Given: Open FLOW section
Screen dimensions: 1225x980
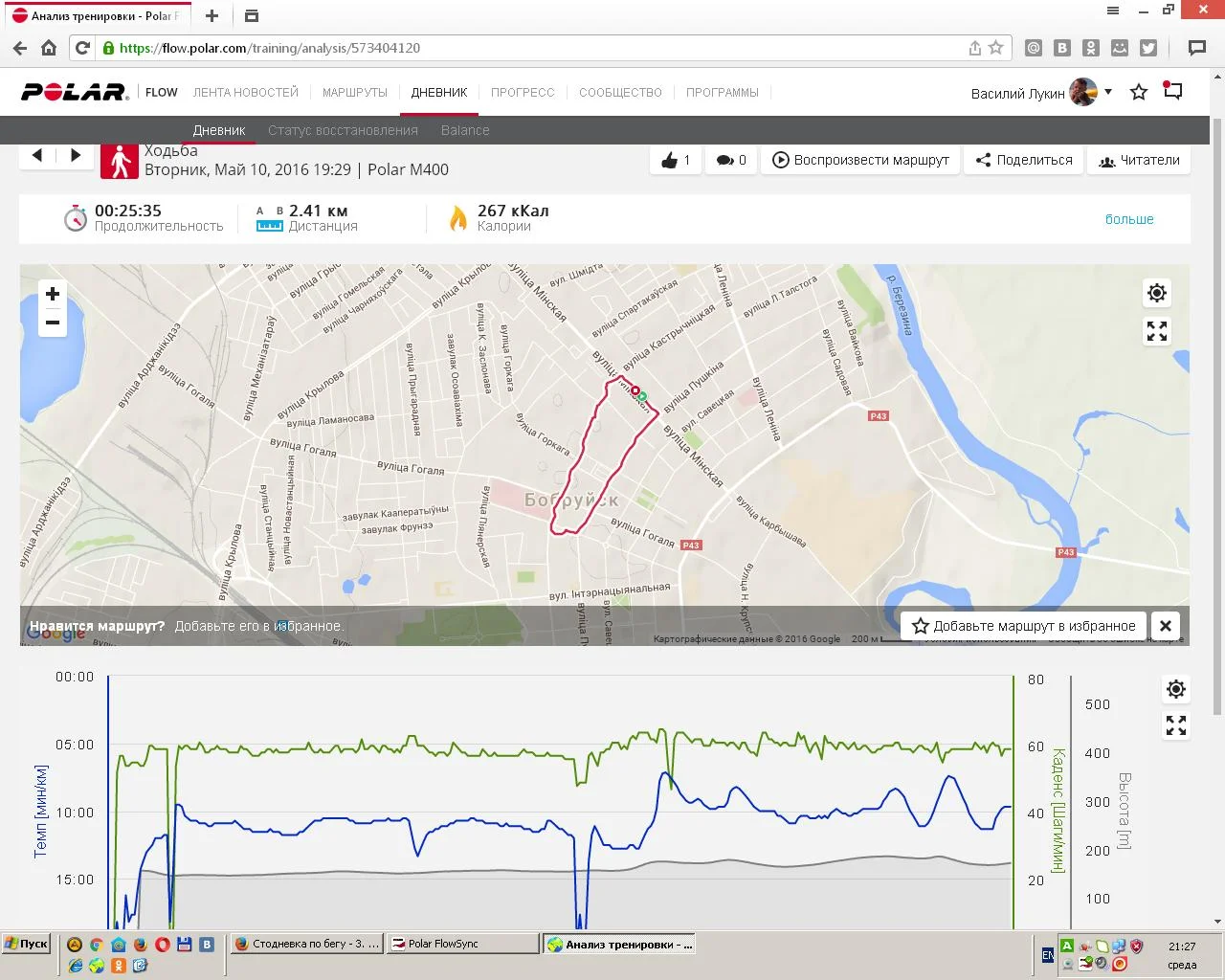Looking at the screenshot, I should coord(162,93).
